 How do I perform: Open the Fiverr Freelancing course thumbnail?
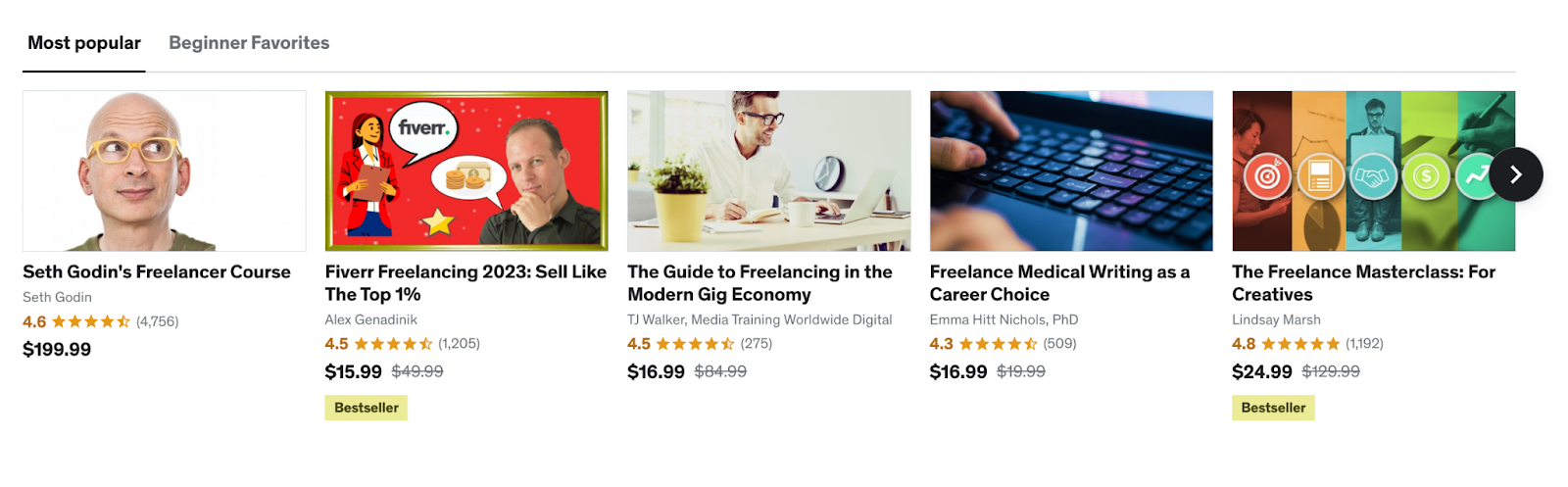[x=466, y=171]
